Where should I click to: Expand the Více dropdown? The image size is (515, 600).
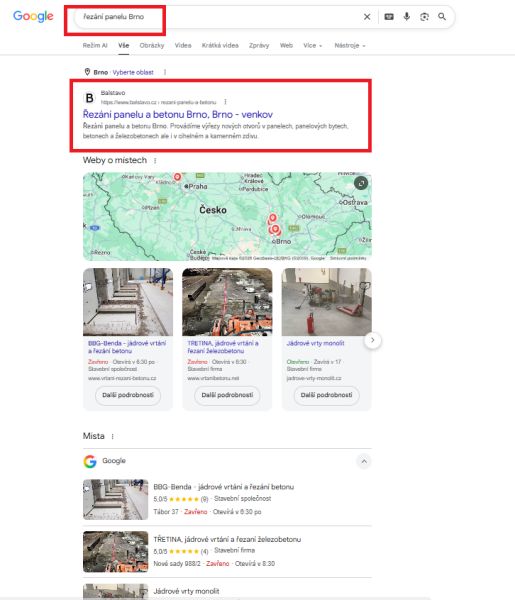coord(313,46)
